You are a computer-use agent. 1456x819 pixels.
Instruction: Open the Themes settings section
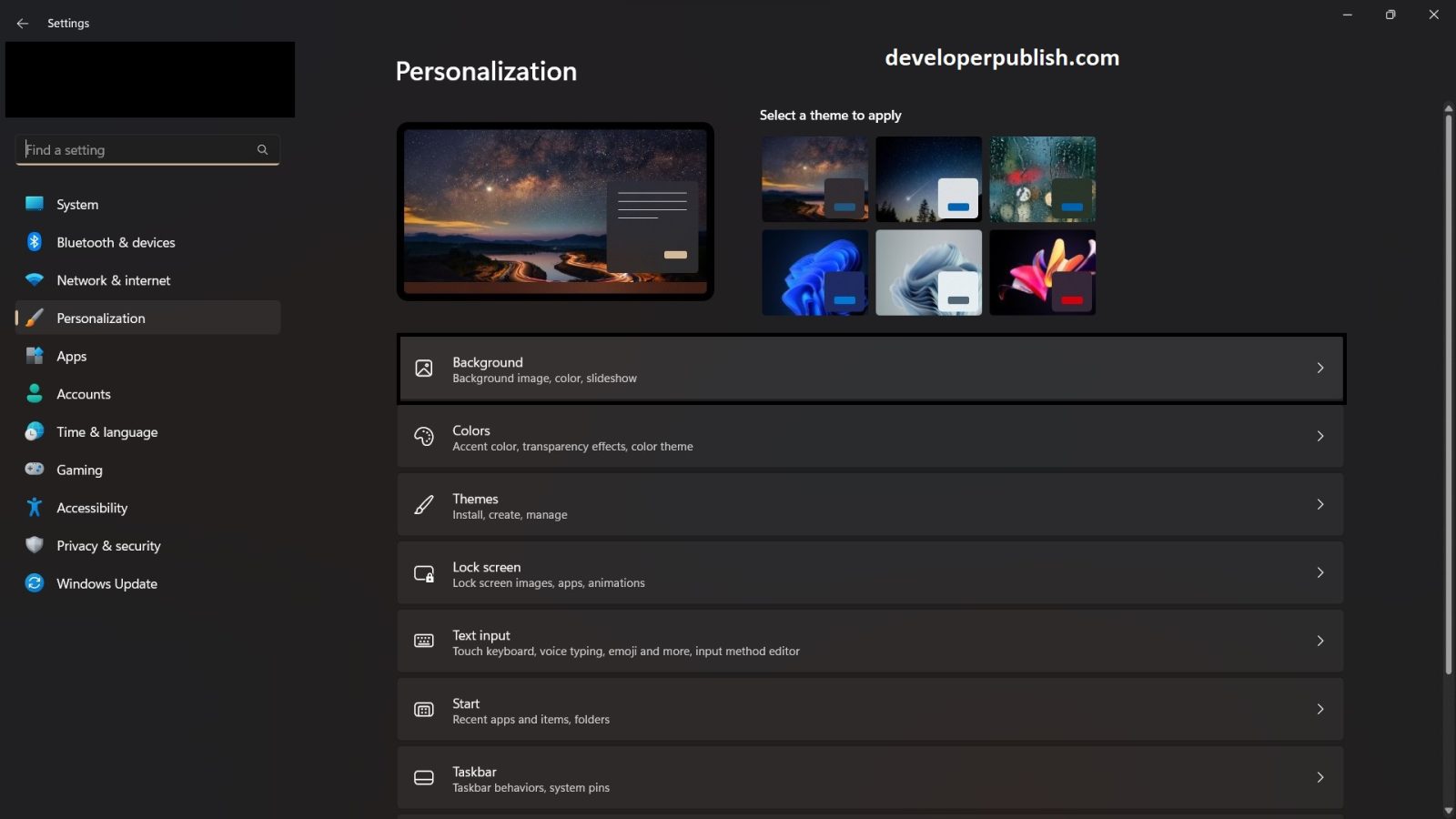869,505
